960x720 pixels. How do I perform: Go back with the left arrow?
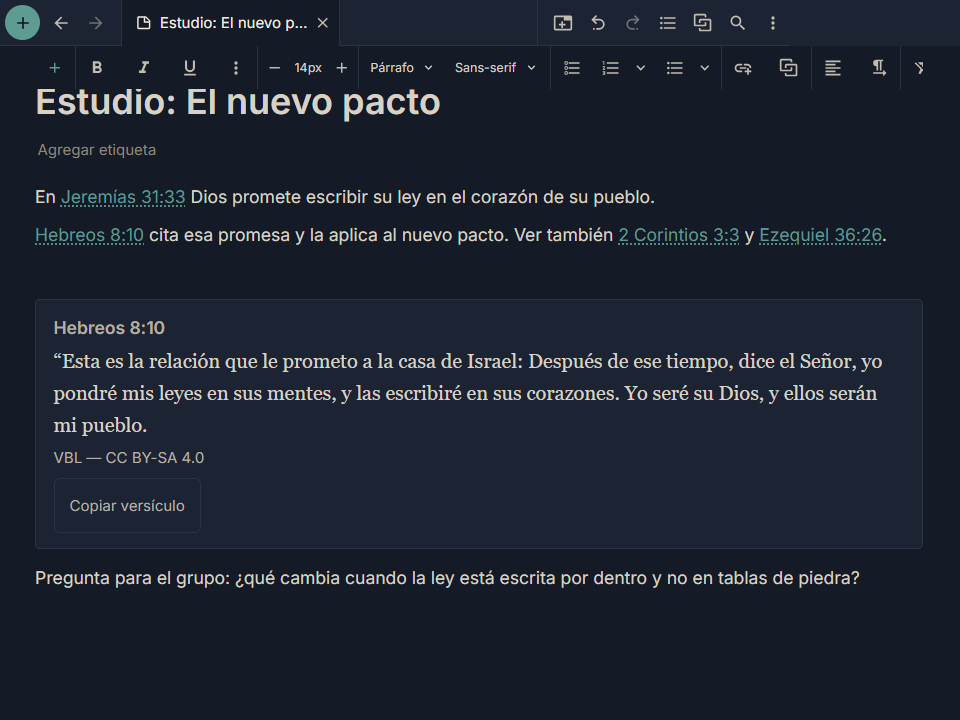[61, 23]
